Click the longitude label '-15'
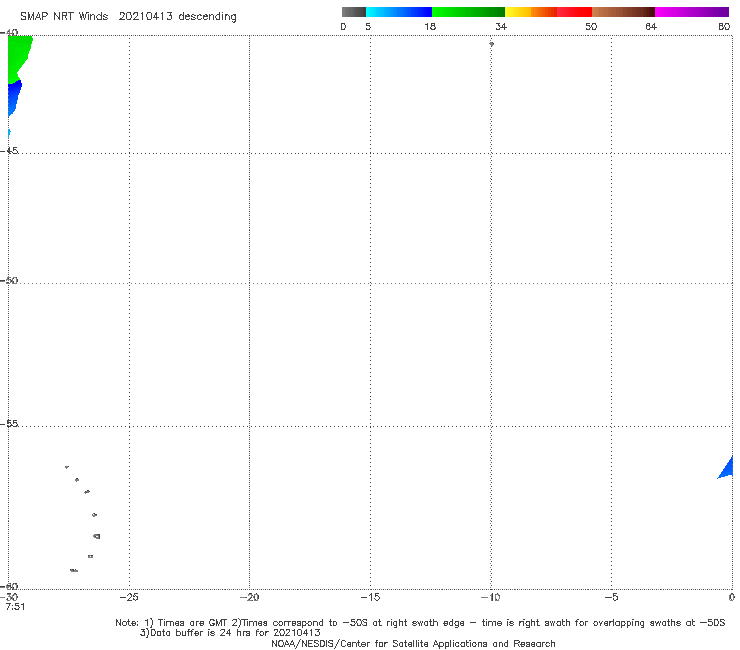Viewport: 740px width, 650px height. 370,598
